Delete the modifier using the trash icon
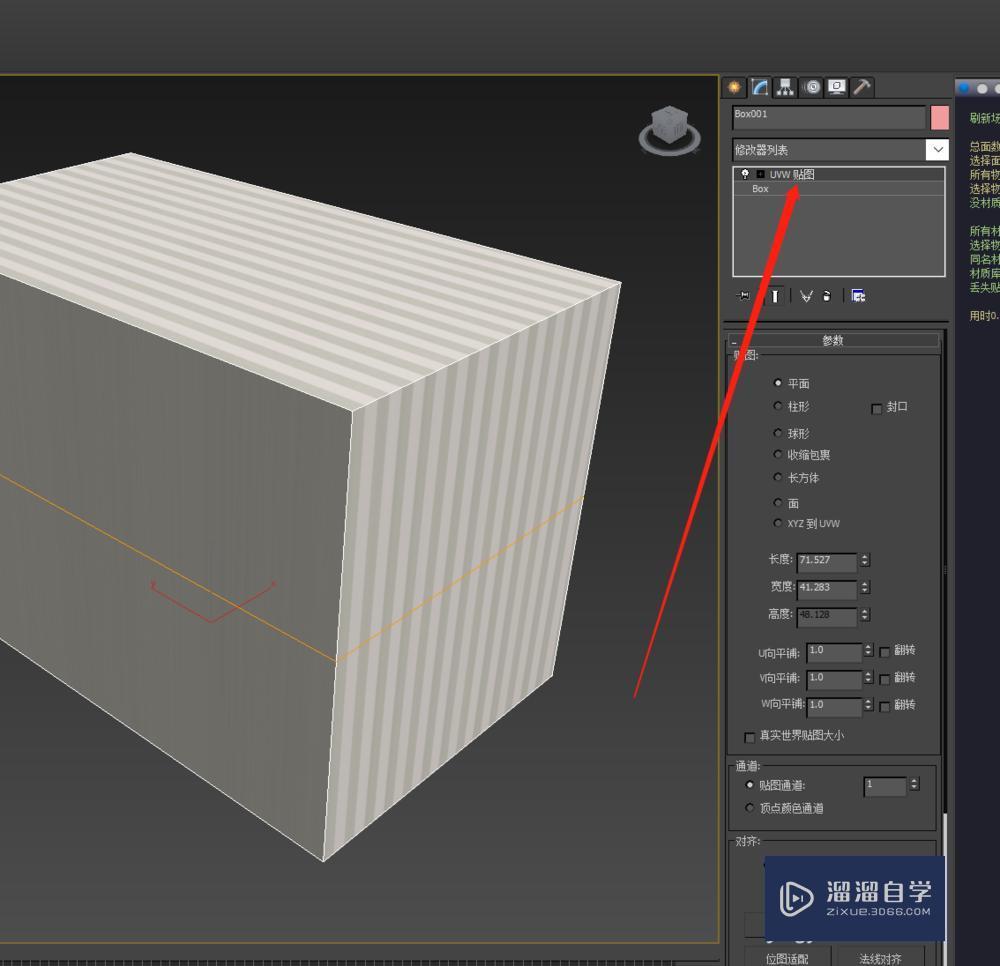Viewport: 1000px width, 966px height. [x=826, y=296]
